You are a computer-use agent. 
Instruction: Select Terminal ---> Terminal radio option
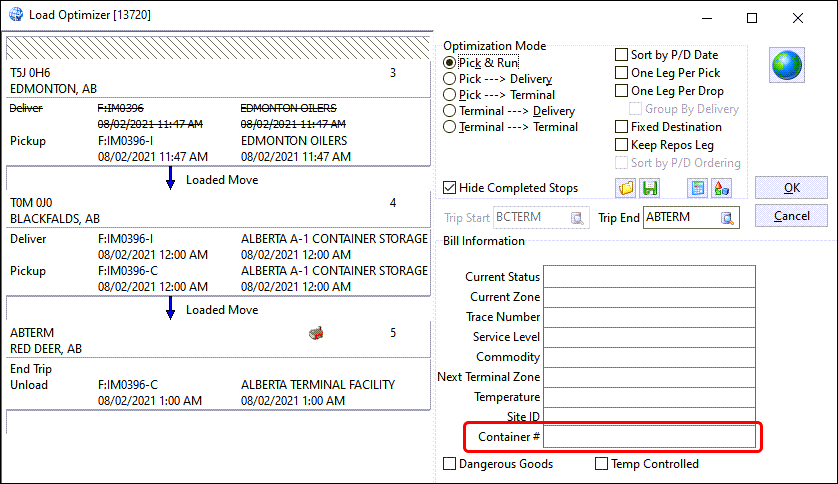(x=450, y=127)
